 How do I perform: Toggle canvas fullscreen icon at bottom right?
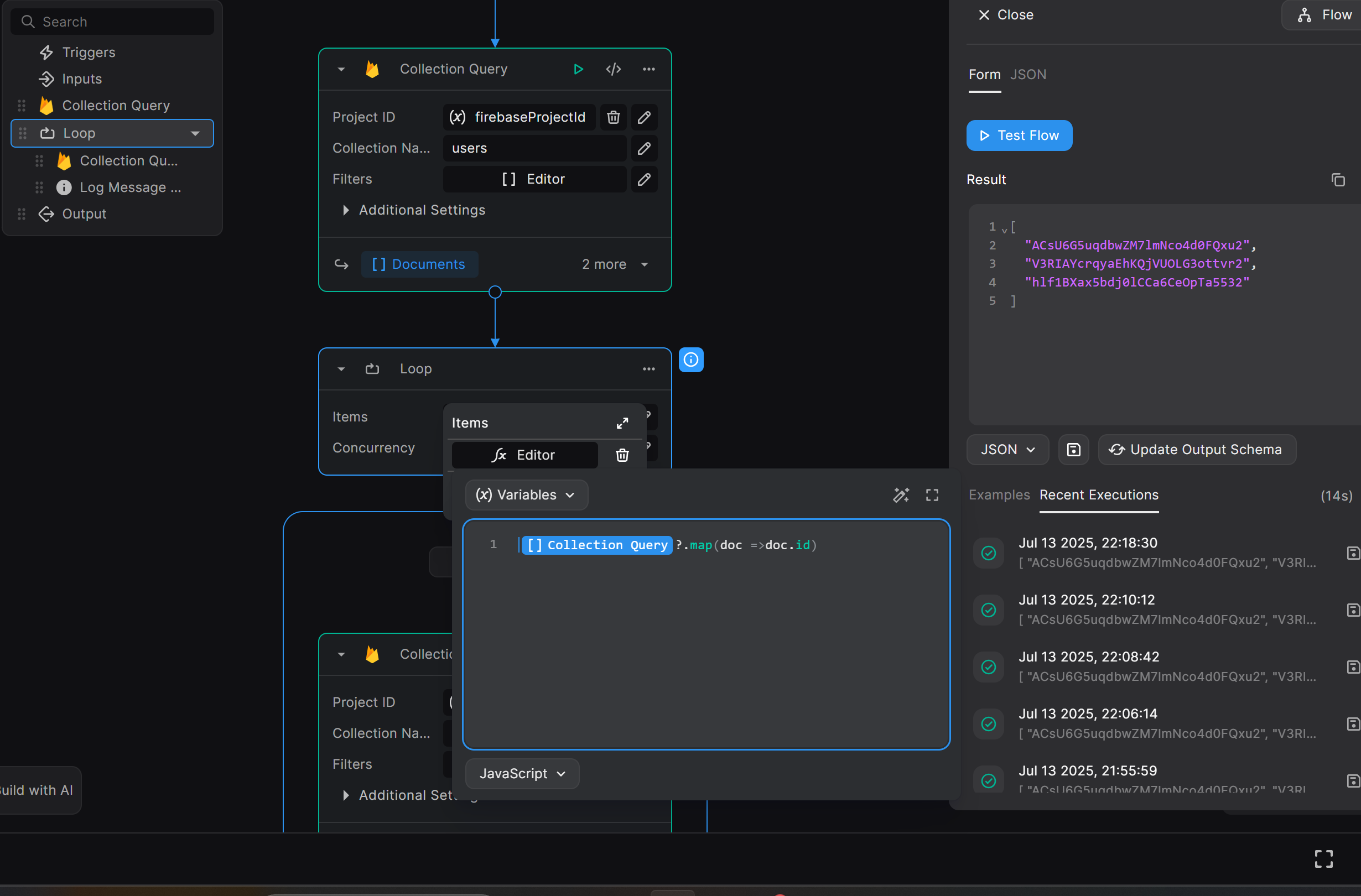coord(1323,859)
